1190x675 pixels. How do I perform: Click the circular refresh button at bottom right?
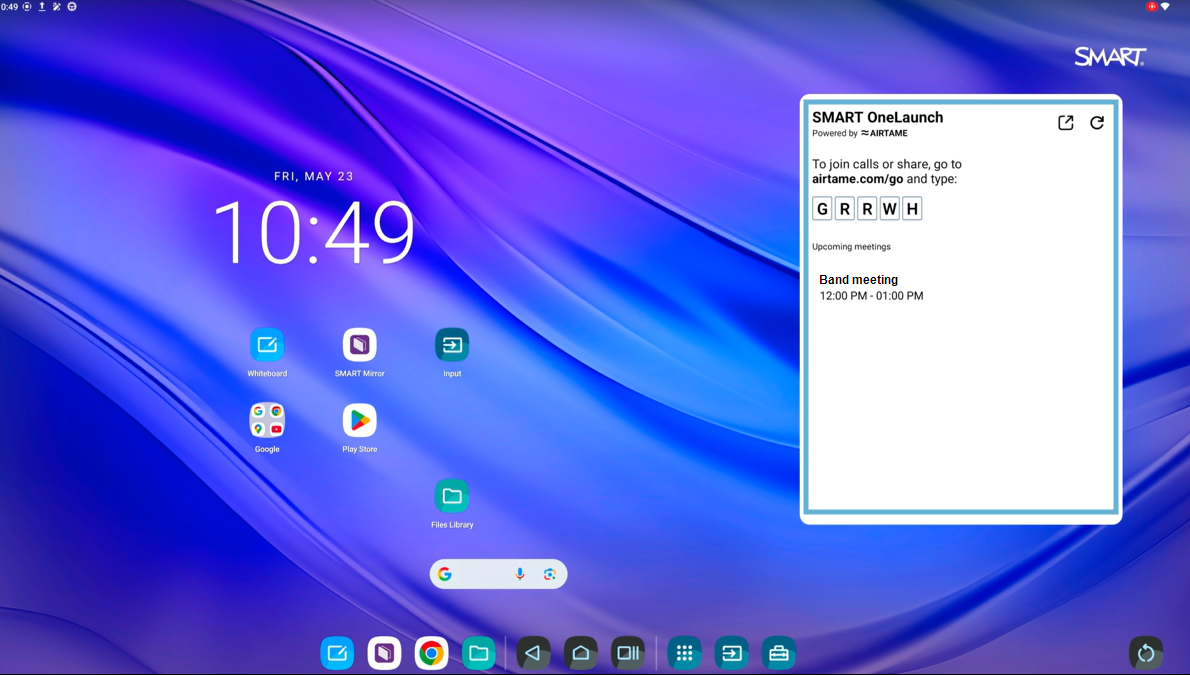1145,653
